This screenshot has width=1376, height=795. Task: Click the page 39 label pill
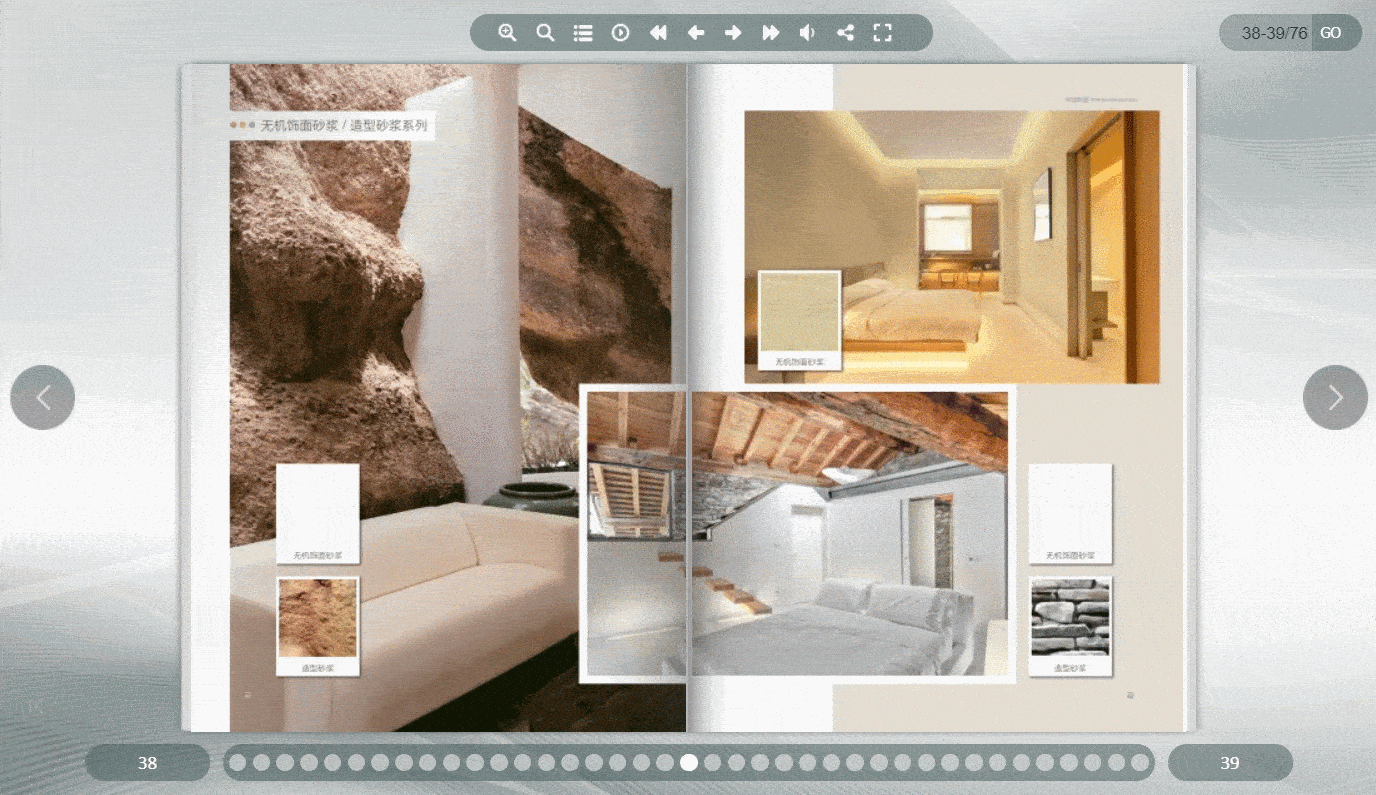point(1230,763)
